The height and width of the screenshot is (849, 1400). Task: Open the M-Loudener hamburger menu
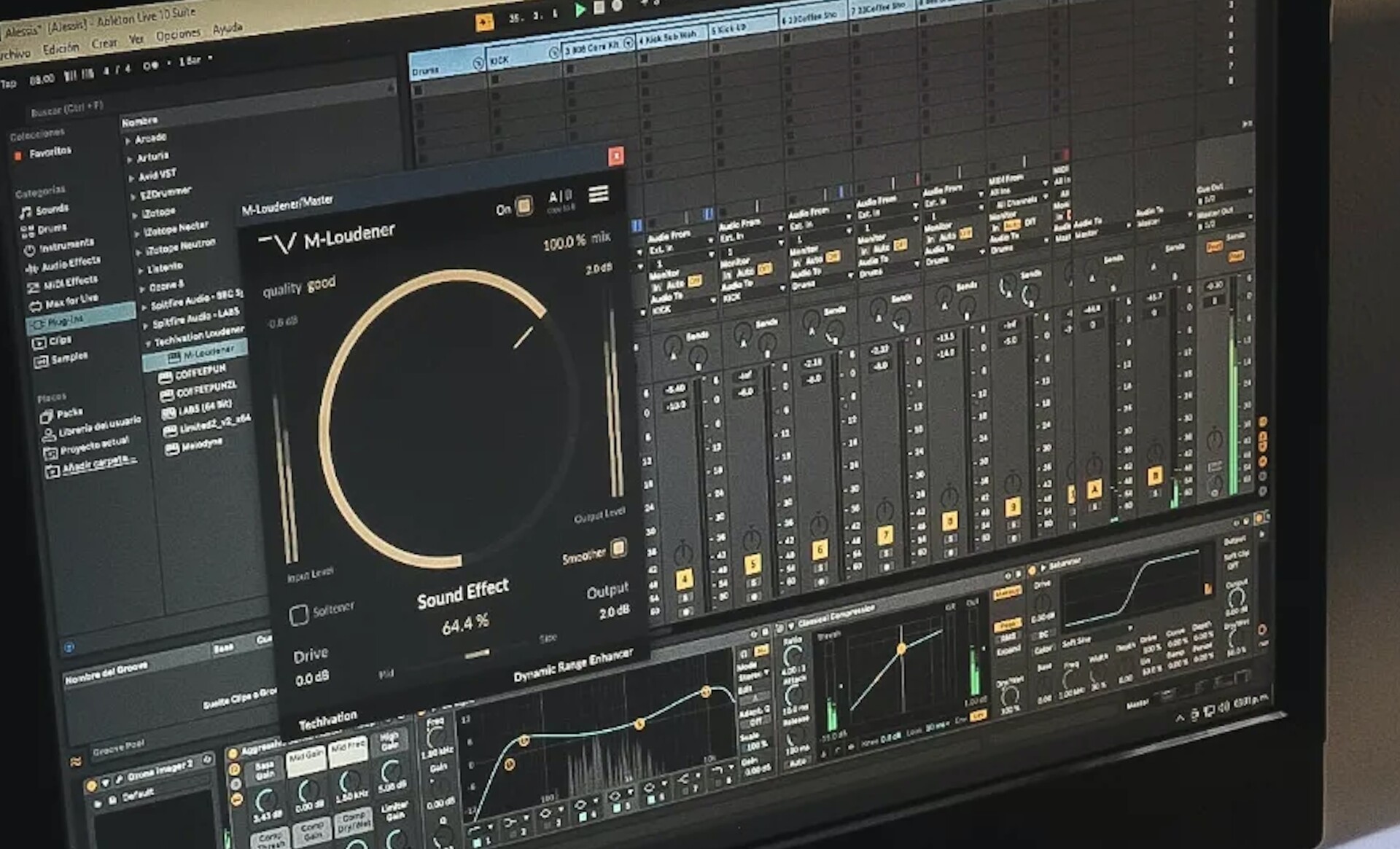coord(599,194)
